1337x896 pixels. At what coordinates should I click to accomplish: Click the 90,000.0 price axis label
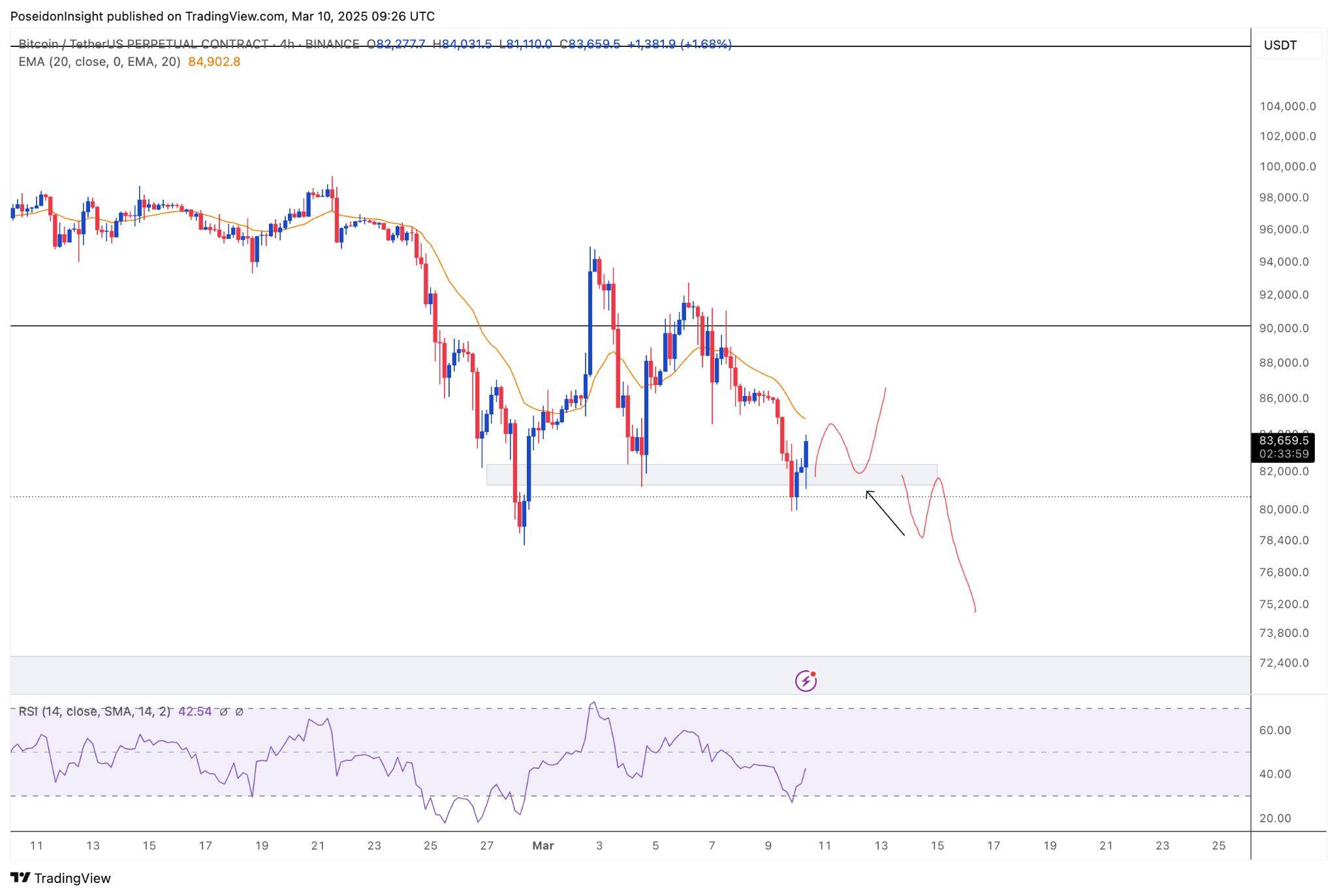(1284, 328)
